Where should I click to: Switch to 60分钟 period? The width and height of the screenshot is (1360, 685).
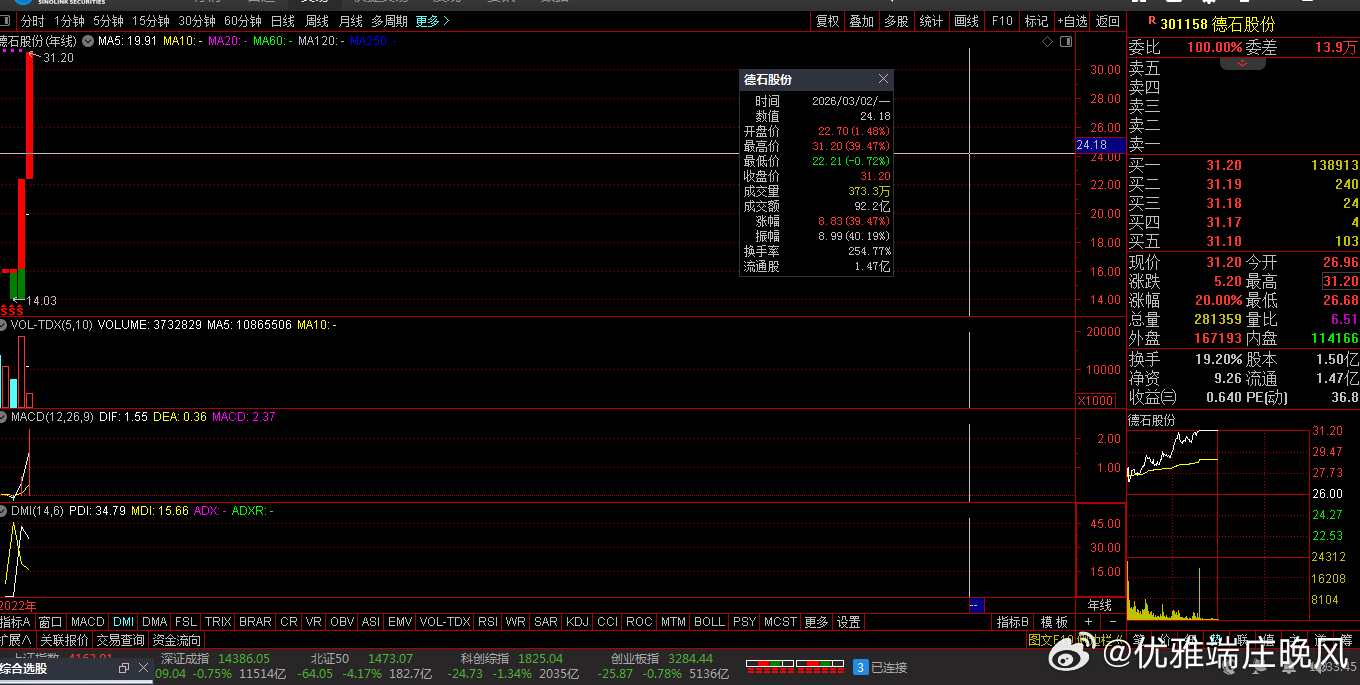click(243, 21)
